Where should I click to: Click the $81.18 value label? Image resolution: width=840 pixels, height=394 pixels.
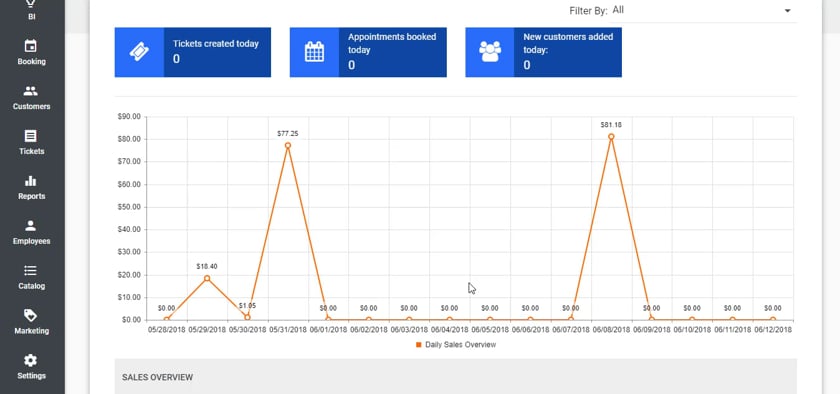[611, 124]
